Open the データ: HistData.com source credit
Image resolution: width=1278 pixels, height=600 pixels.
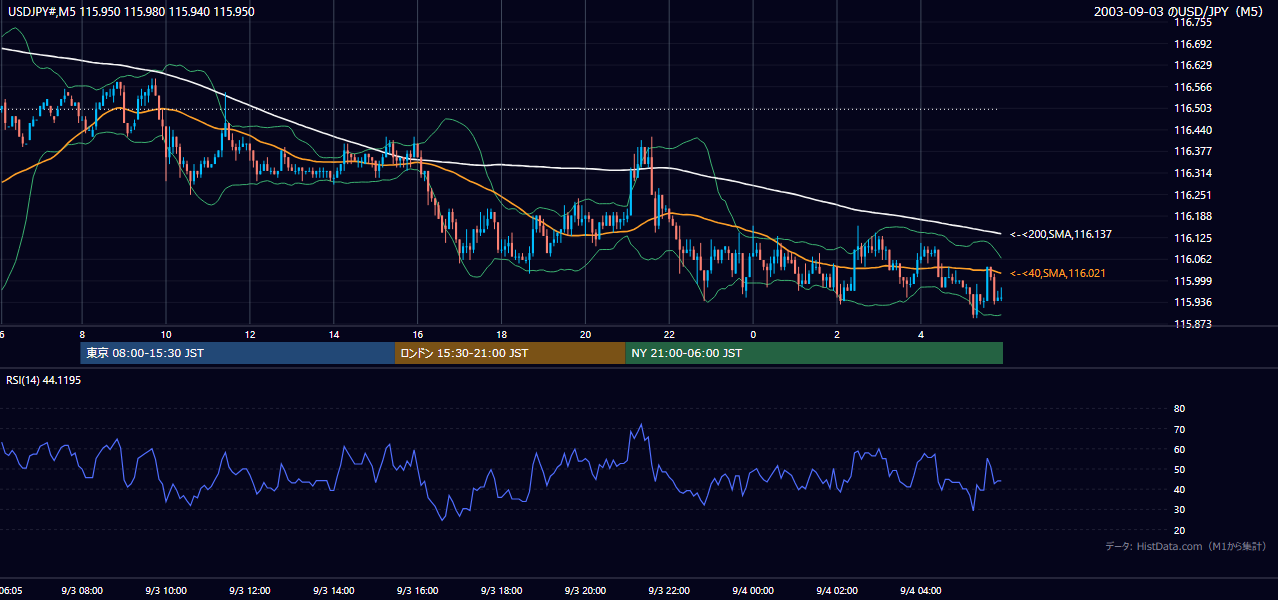pyautogui.click(x=1186, y=546)
